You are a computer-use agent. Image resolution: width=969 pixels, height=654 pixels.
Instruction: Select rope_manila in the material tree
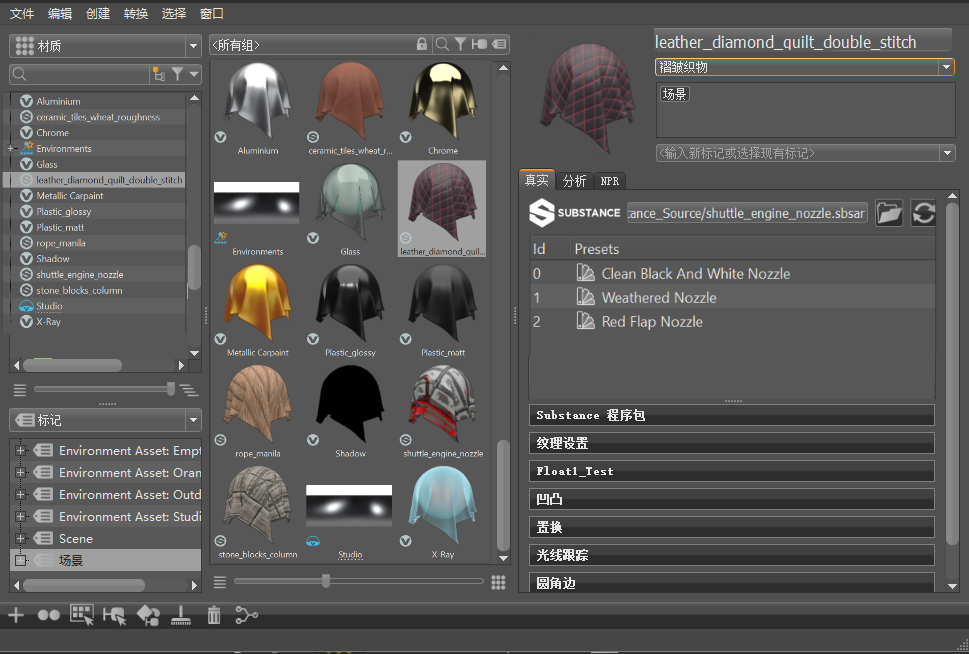click(x=61, y=243)
